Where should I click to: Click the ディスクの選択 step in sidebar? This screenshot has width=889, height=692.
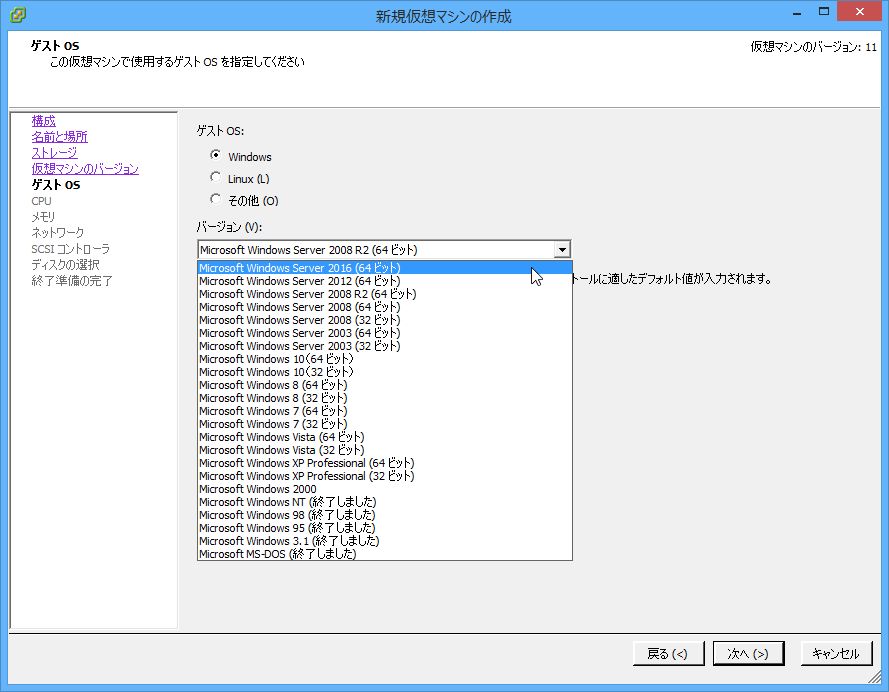click(65, 265)
